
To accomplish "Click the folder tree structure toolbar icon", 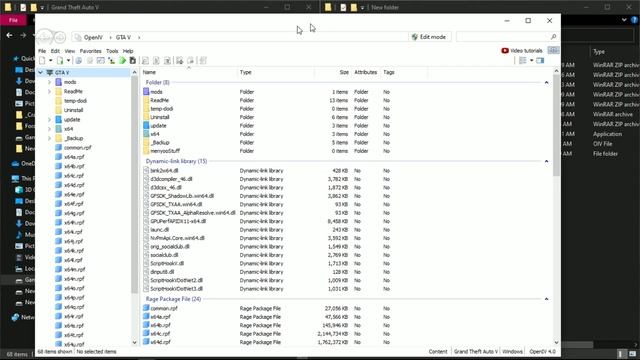I will pyautogui.click(x=111, y=61).
